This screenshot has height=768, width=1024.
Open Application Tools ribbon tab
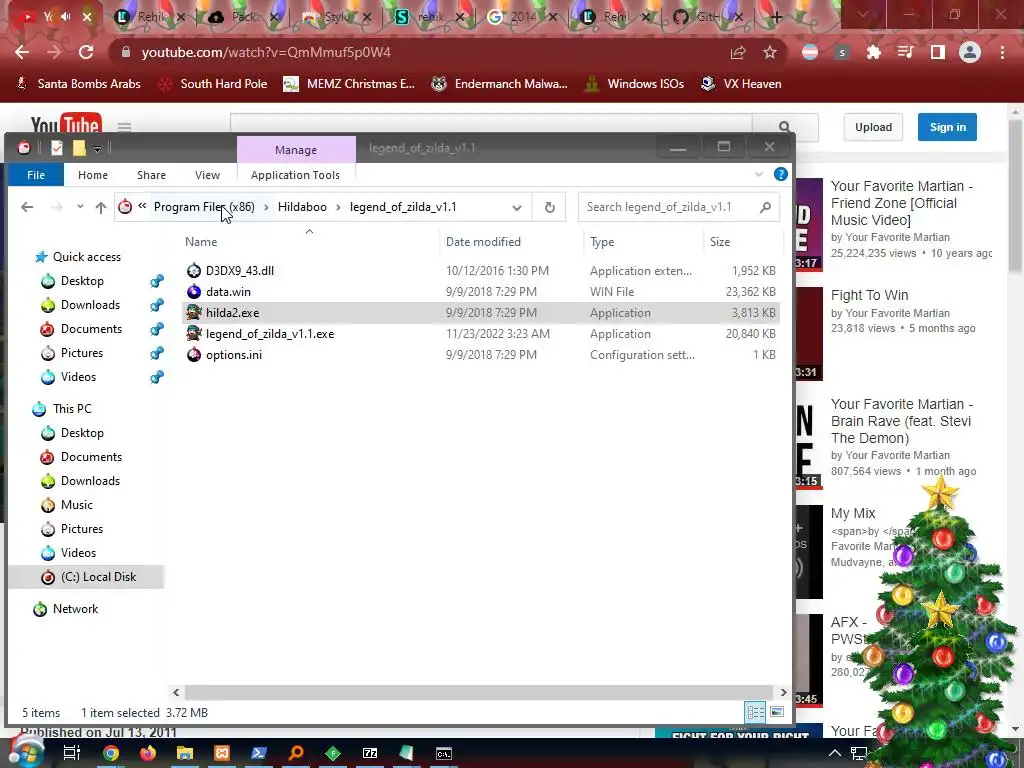click(x=295, y=174)
